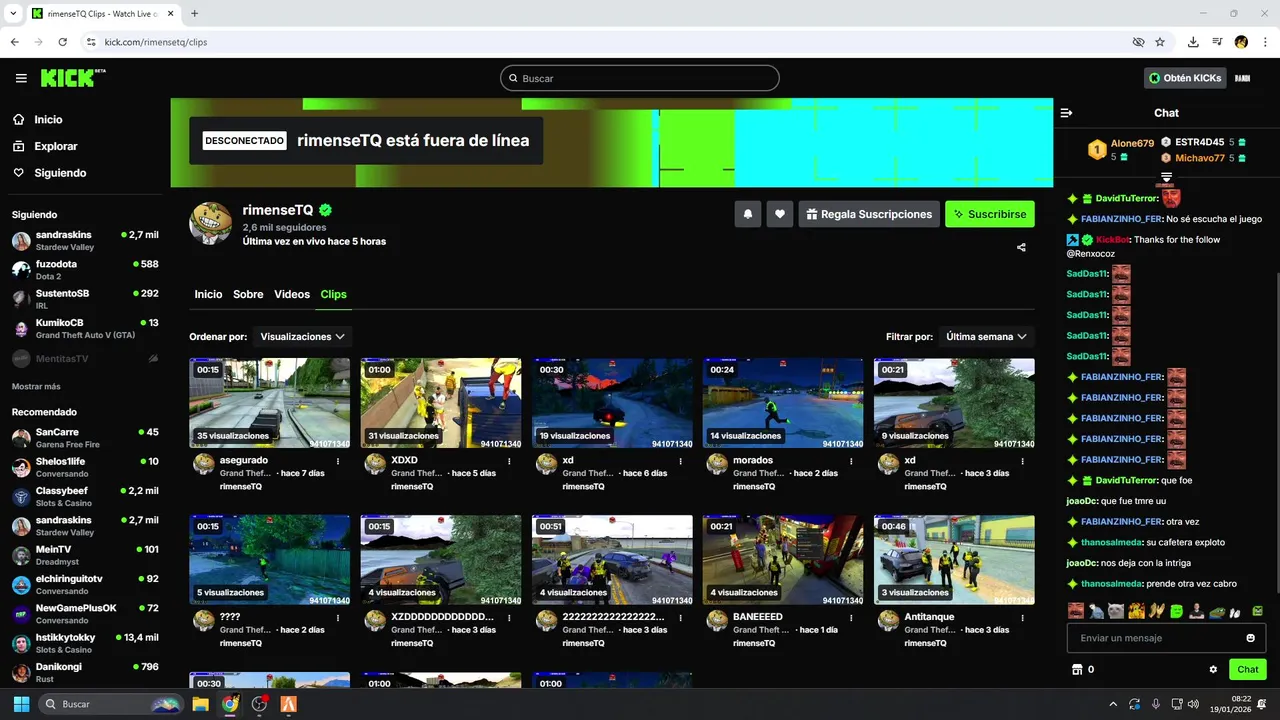Click 'Obtén KICKs' button
1280x720 pixels.
1185,78
